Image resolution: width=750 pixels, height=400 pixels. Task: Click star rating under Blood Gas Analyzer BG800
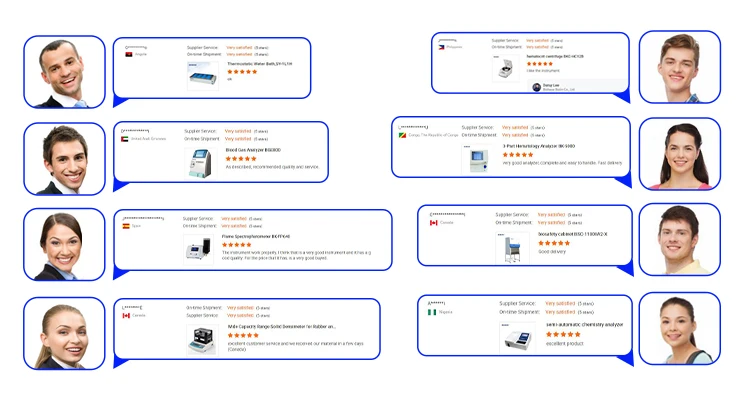(x=239, y=158)
